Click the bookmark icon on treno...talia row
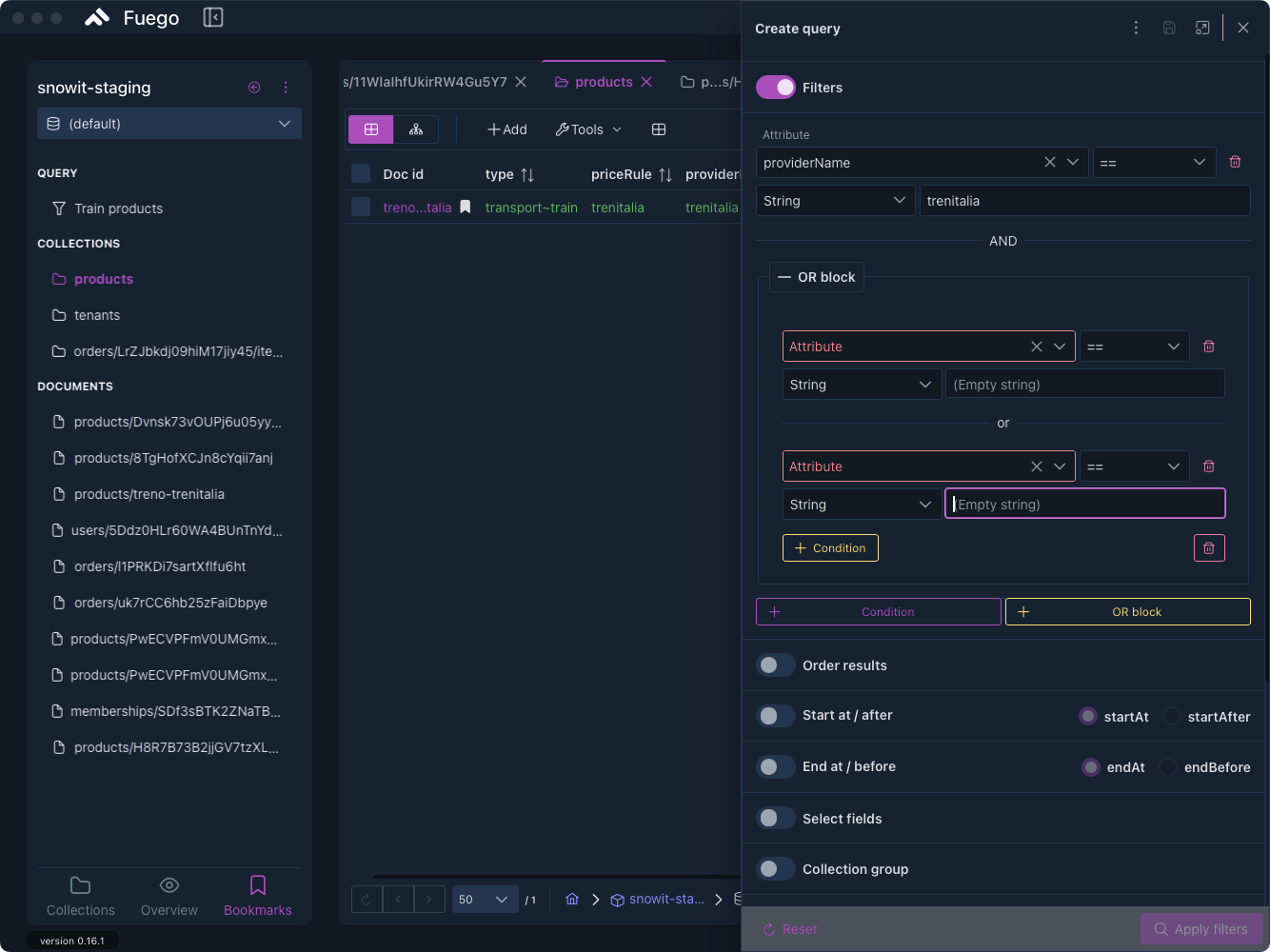This screenshot has height=952, width=1270. 466,207
